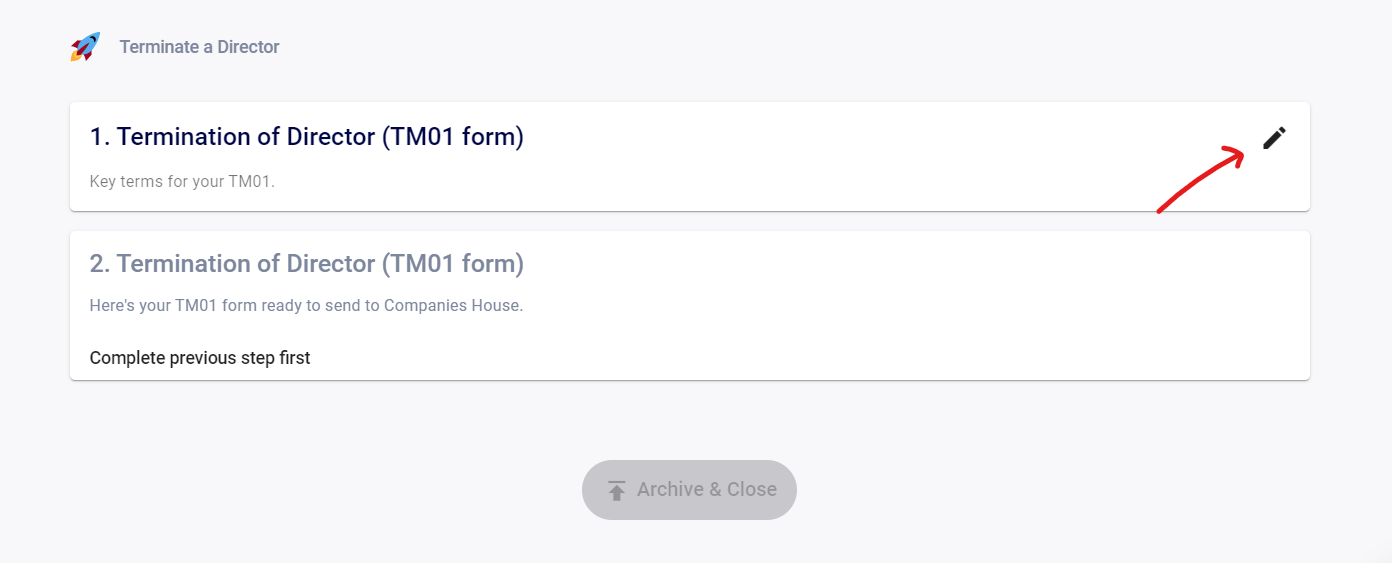The image size is (1392, 563).
Task: Click the red arrow annotation
Action: (1200, 180)
